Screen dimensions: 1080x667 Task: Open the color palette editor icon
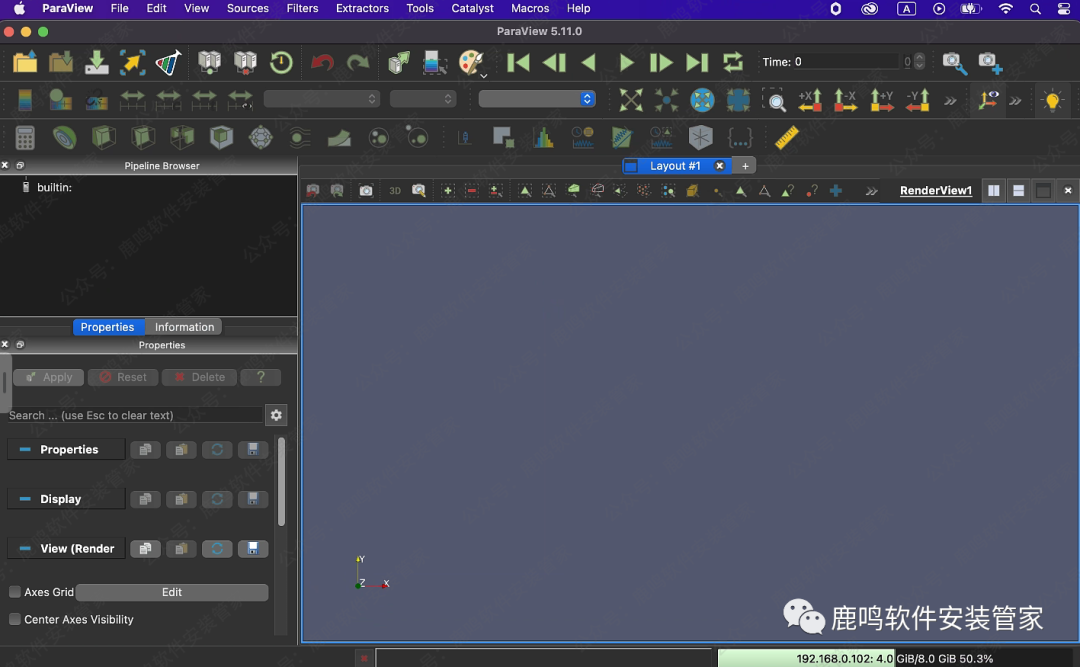pyautogui.click(x=471, y=62)
